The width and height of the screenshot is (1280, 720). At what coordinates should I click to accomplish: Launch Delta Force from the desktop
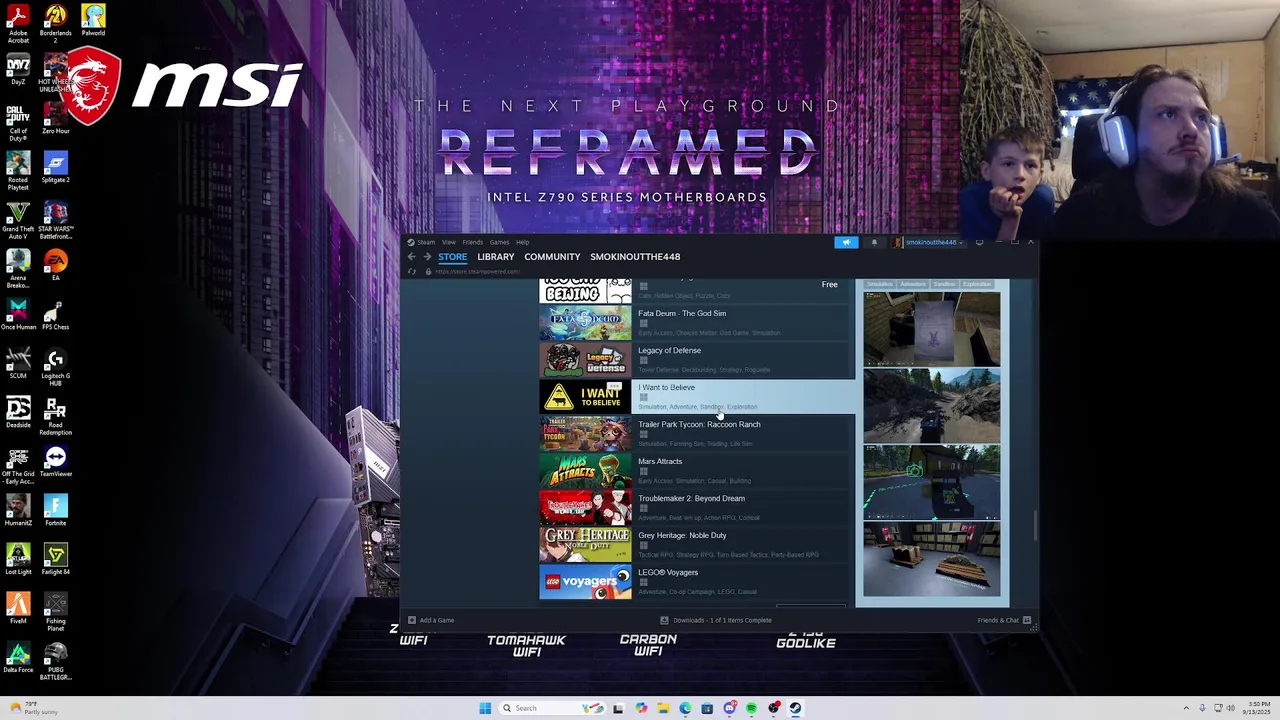coord(18,657)
